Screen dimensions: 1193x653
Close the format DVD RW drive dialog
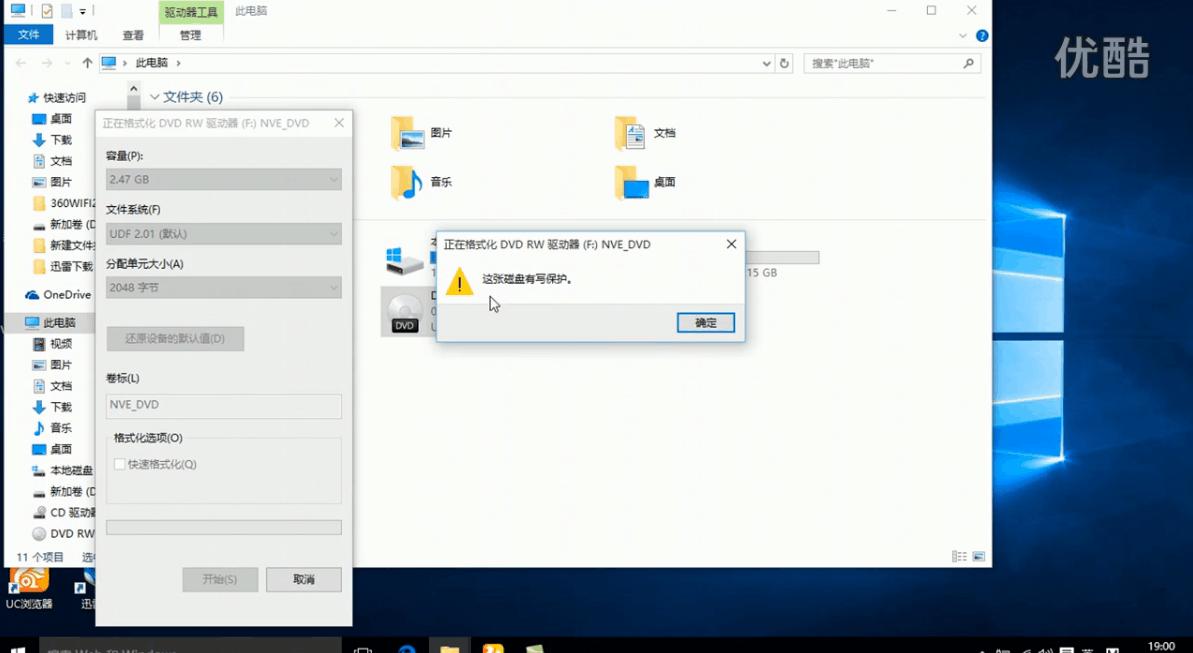[339, 123]
